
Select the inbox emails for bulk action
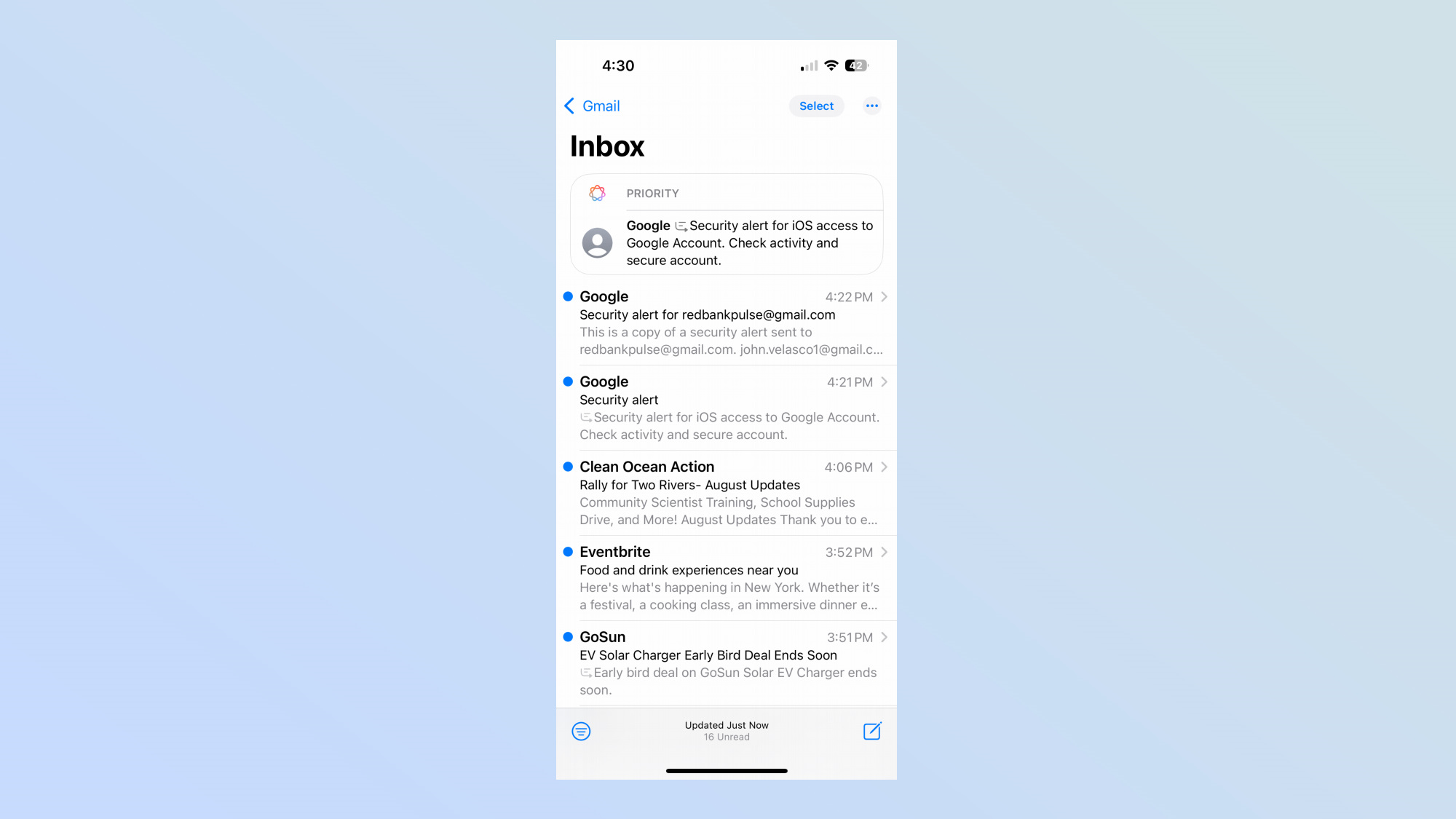click(x=816, y=105)
